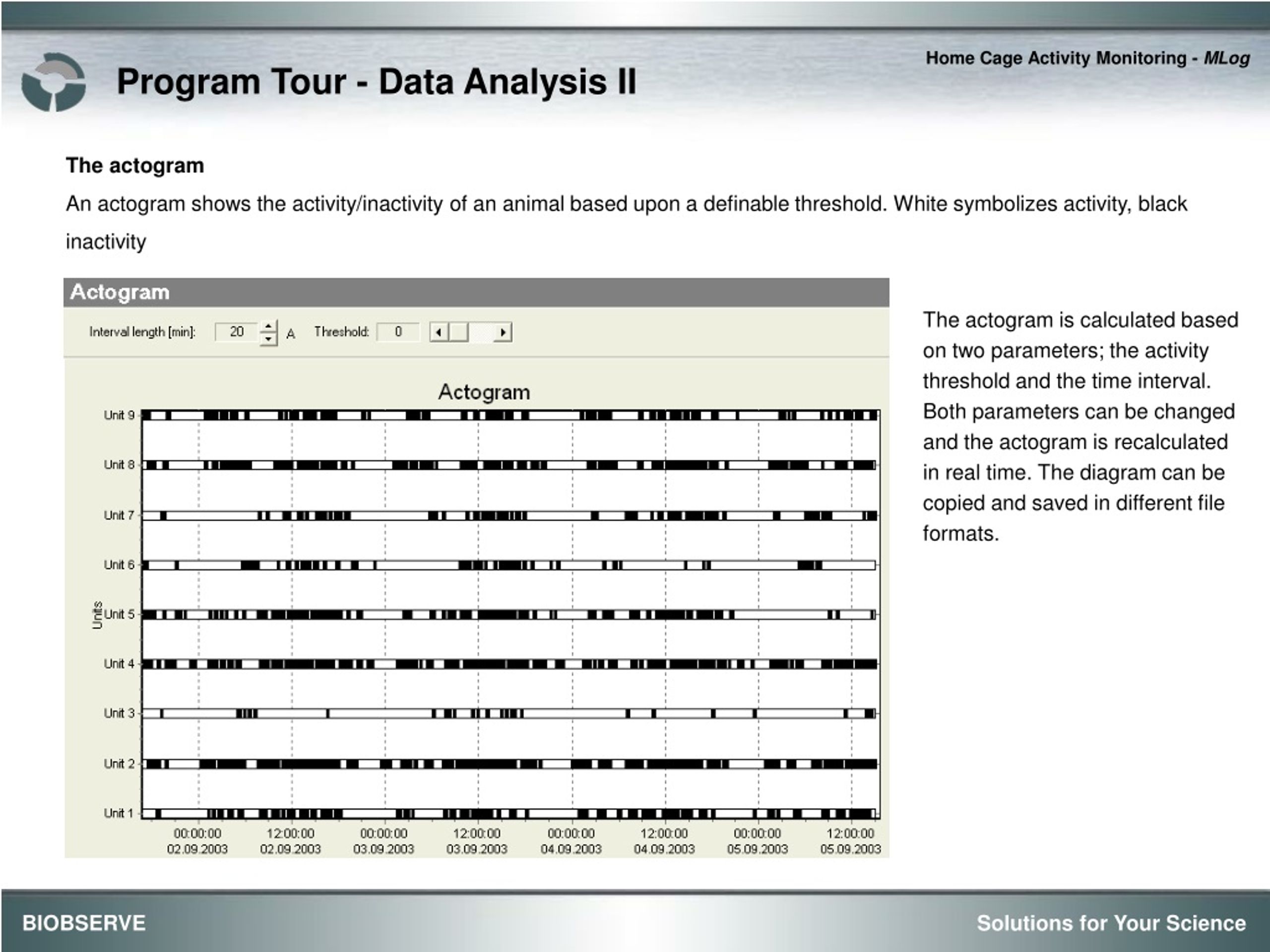
Task: Click the Unit 4 activity bar
Action: (x=510, y=664)
